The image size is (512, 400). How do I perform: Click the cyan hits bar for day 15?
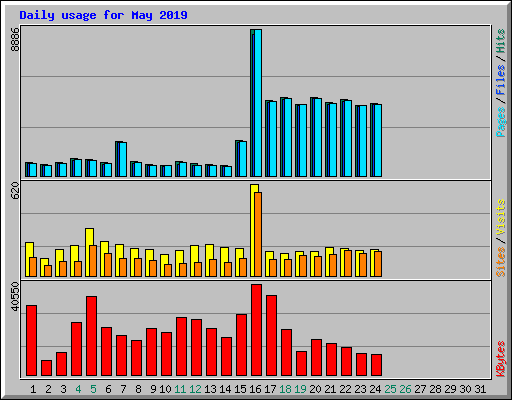click(x=243, y=159)
